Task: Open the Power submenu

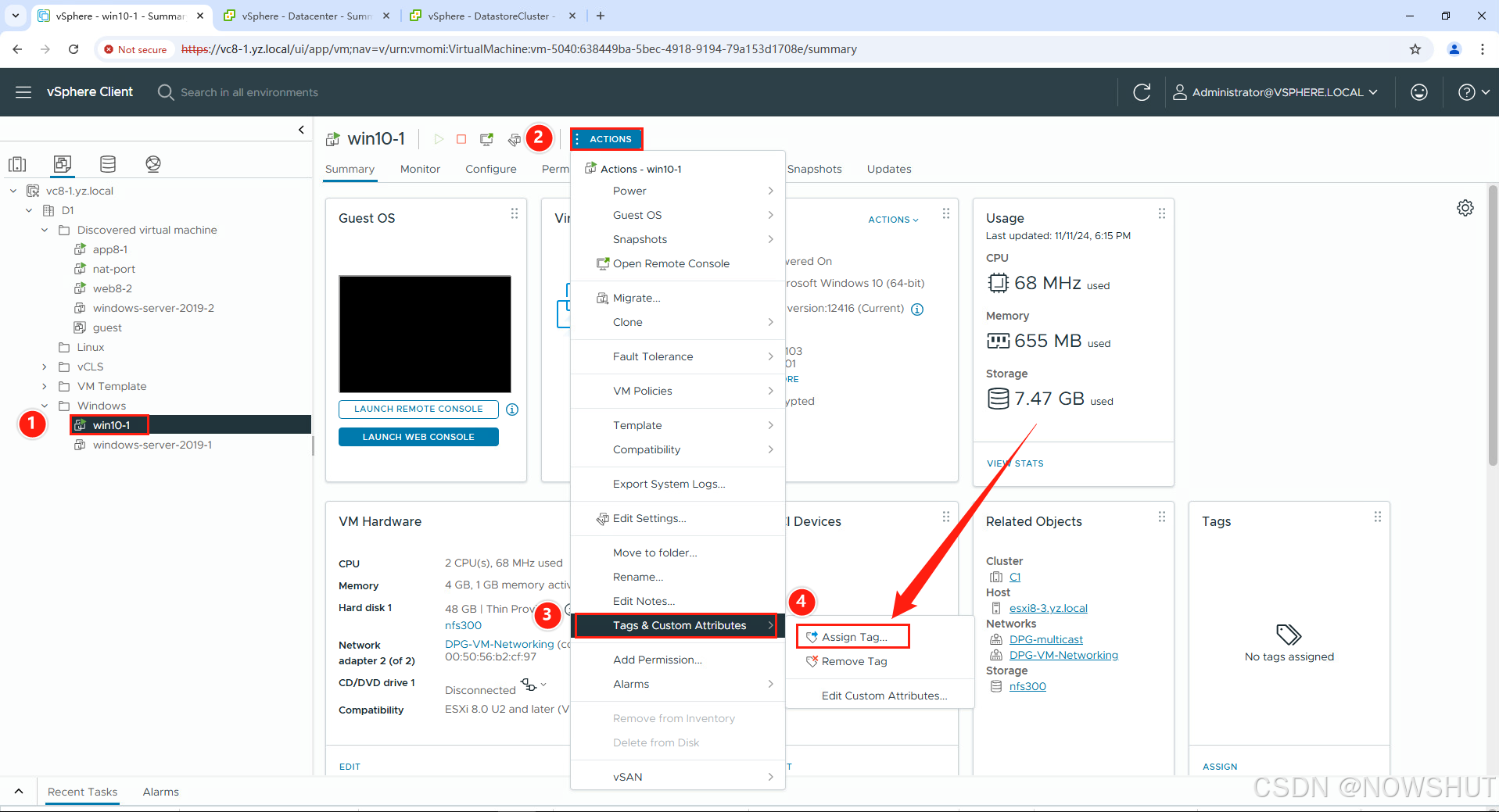Action: (678, 191)
